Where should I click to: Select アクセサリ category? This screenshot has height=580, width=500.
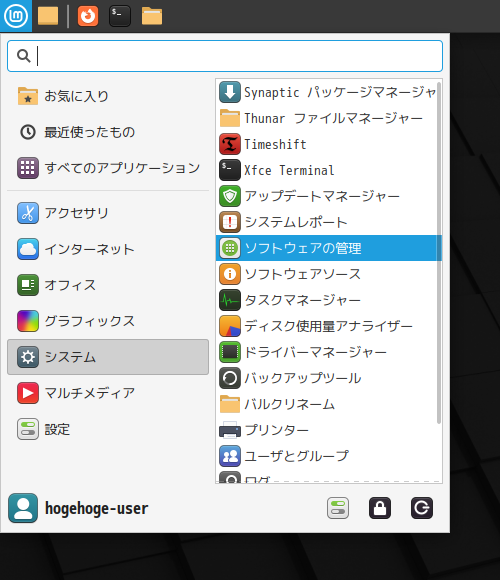coord(108,213)
